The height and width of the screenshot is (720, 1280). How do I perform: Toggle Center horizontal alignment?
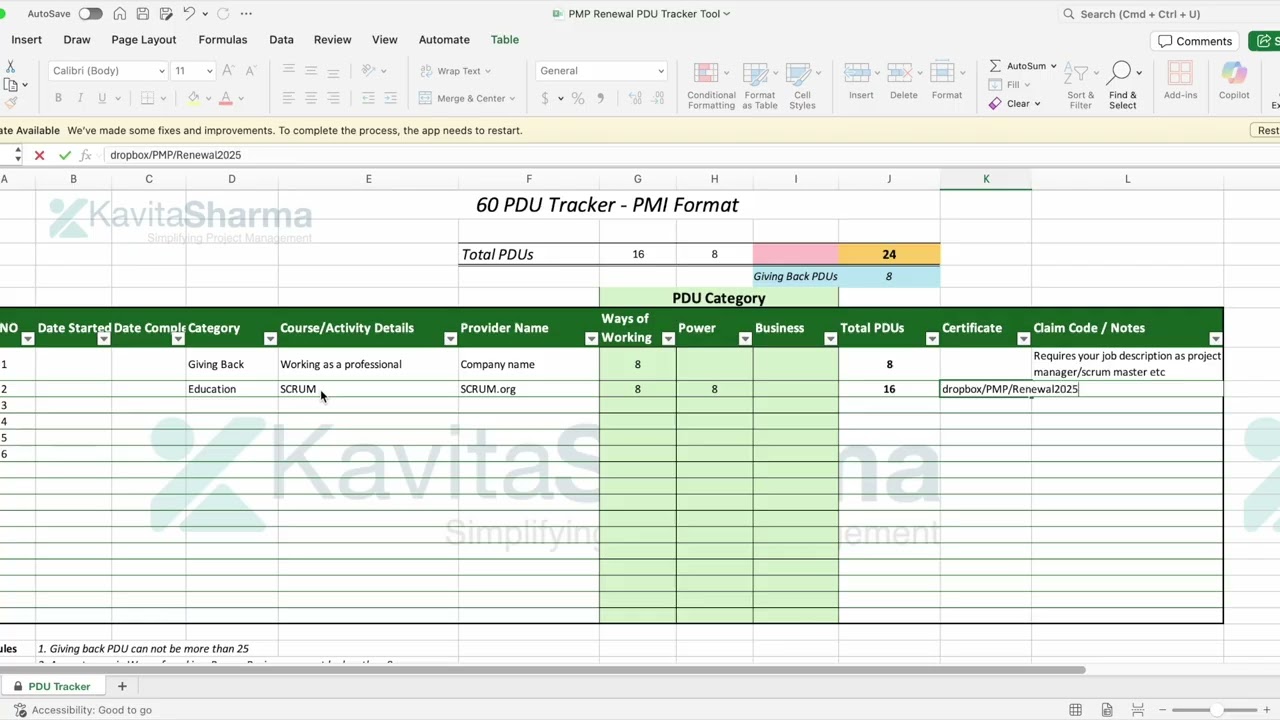[311, 98]
